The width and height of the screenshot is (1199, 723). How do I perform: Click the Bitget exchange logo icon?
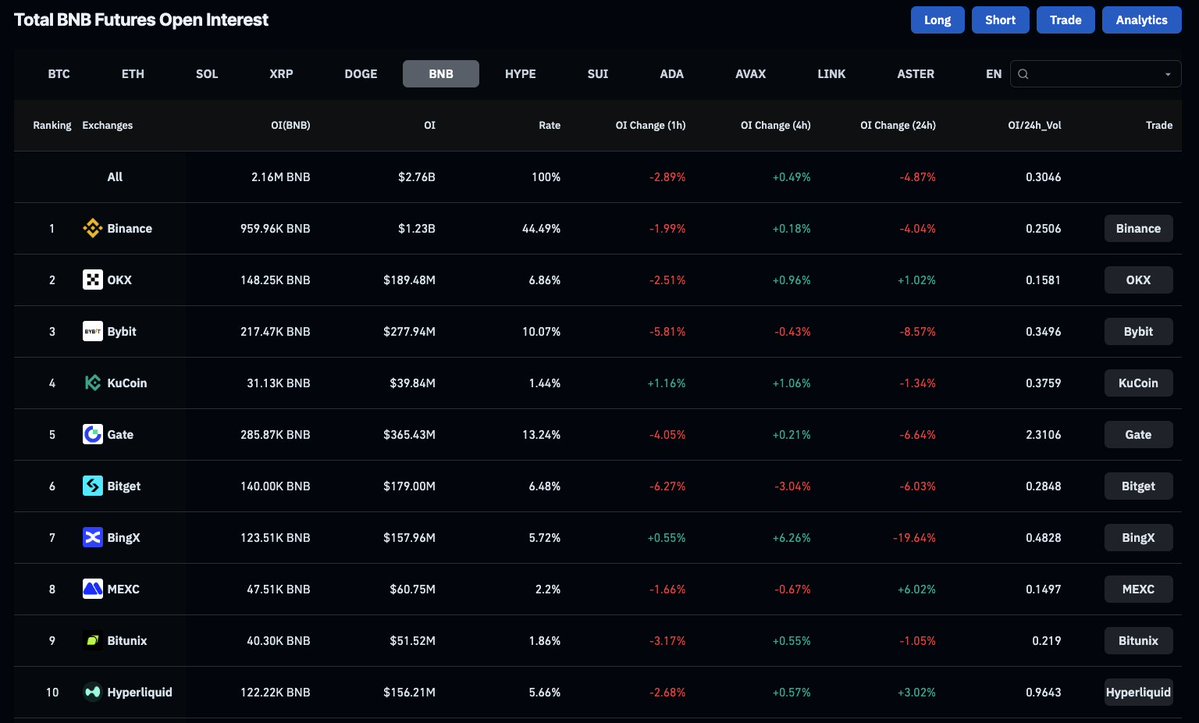93,486
